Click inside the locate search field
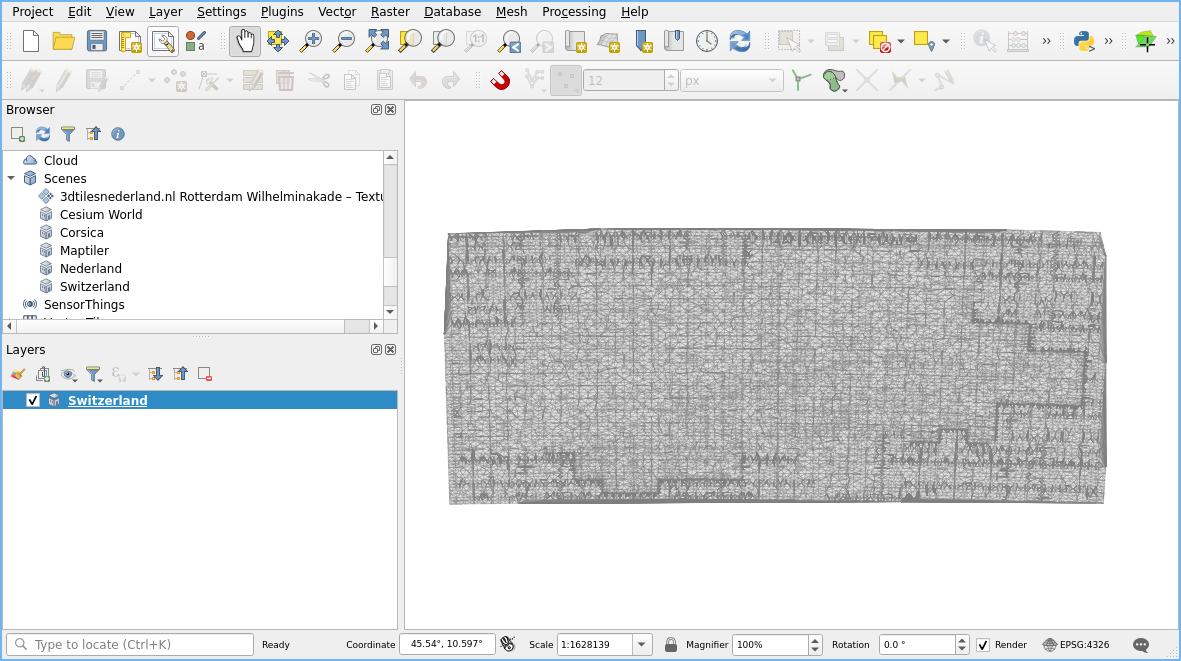This screenshot has height=661, width=1181. tap(130, 644)
